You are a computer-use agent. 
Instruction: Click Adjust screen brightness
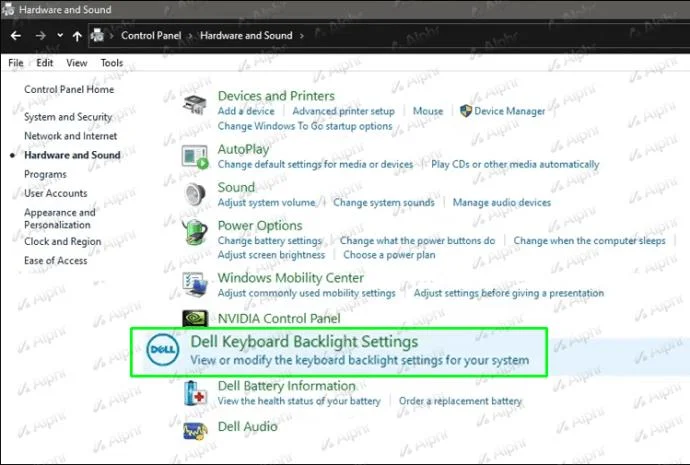pyautogui.click(x=271, y=255)
